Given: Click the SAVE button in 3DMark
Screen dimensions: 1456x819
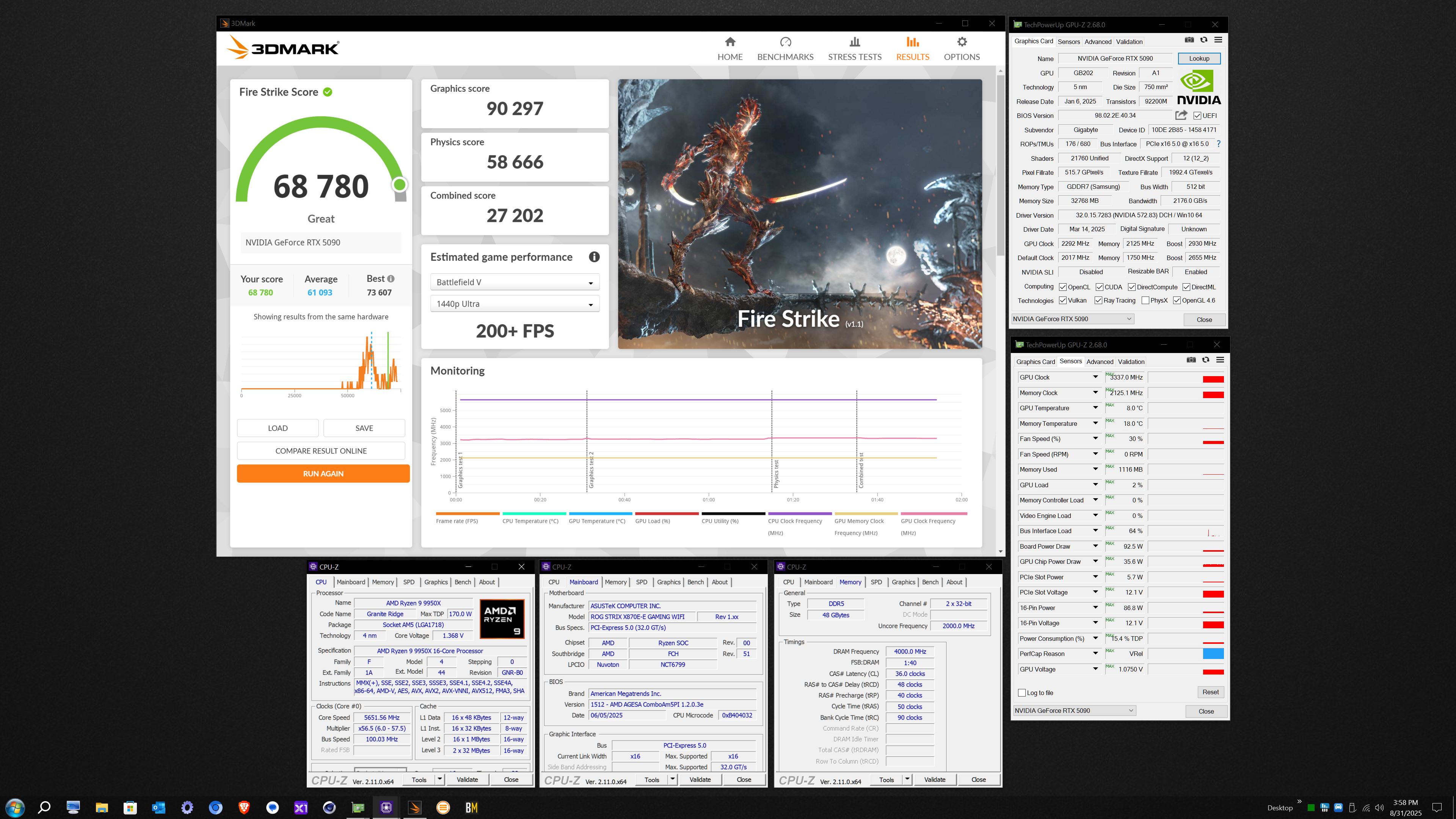Looking at the screenshot, I should pyautogui.click(x=364, y=428).
